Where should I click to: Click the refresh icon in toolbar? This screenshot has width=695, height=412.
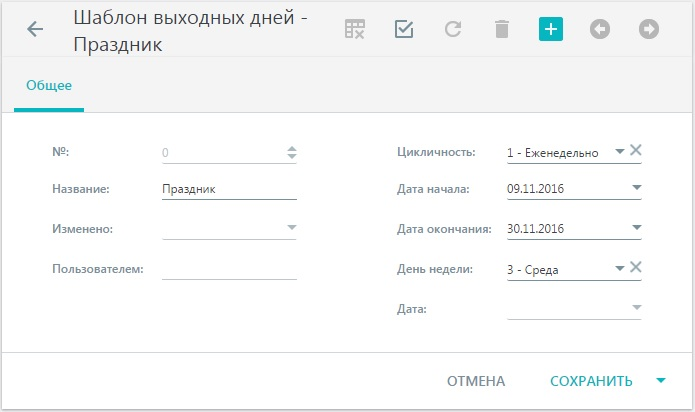click(453, 29)
